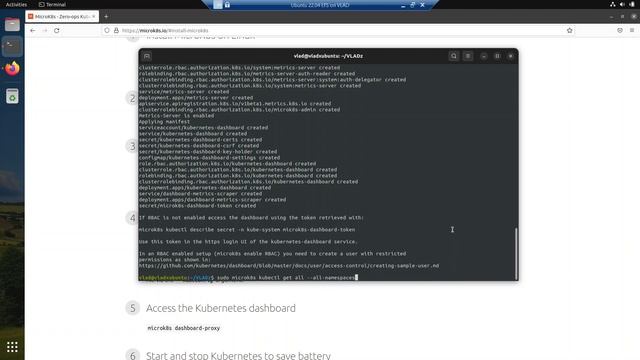Switch to Firefox from the dock

(x=12, y=69)
